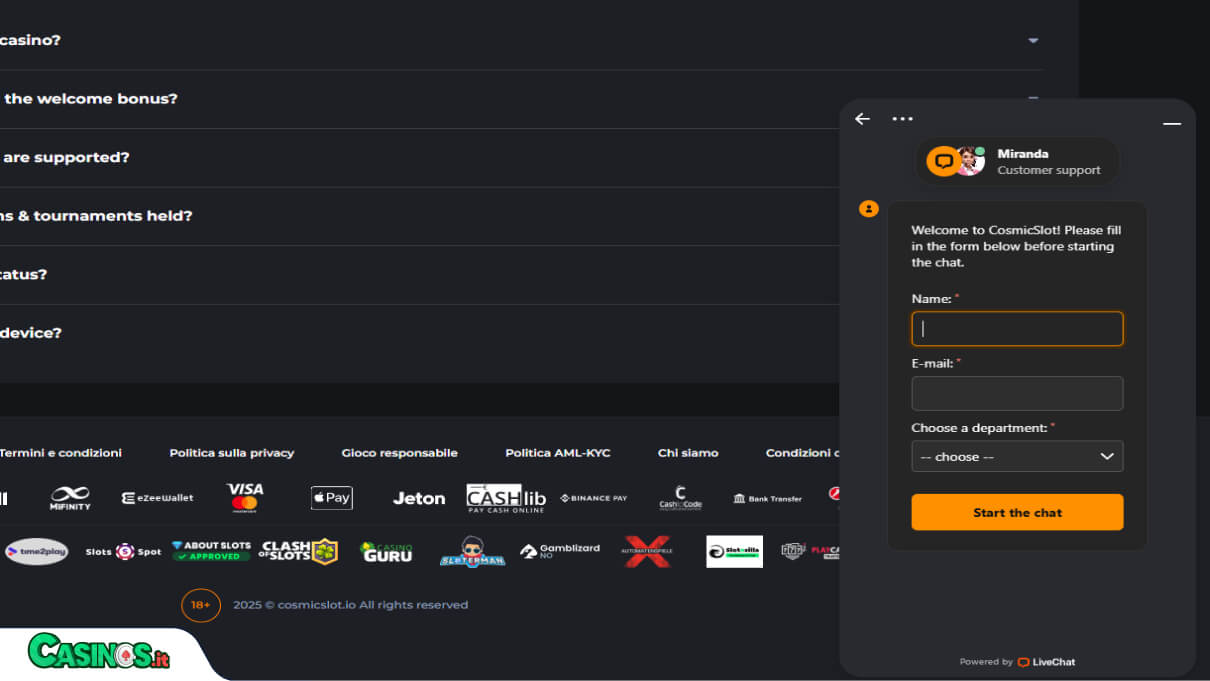This screenshot has width=1210, height=681.
Task: Click the orange user icon beside welcome message
Action: [x=869, y=208]
